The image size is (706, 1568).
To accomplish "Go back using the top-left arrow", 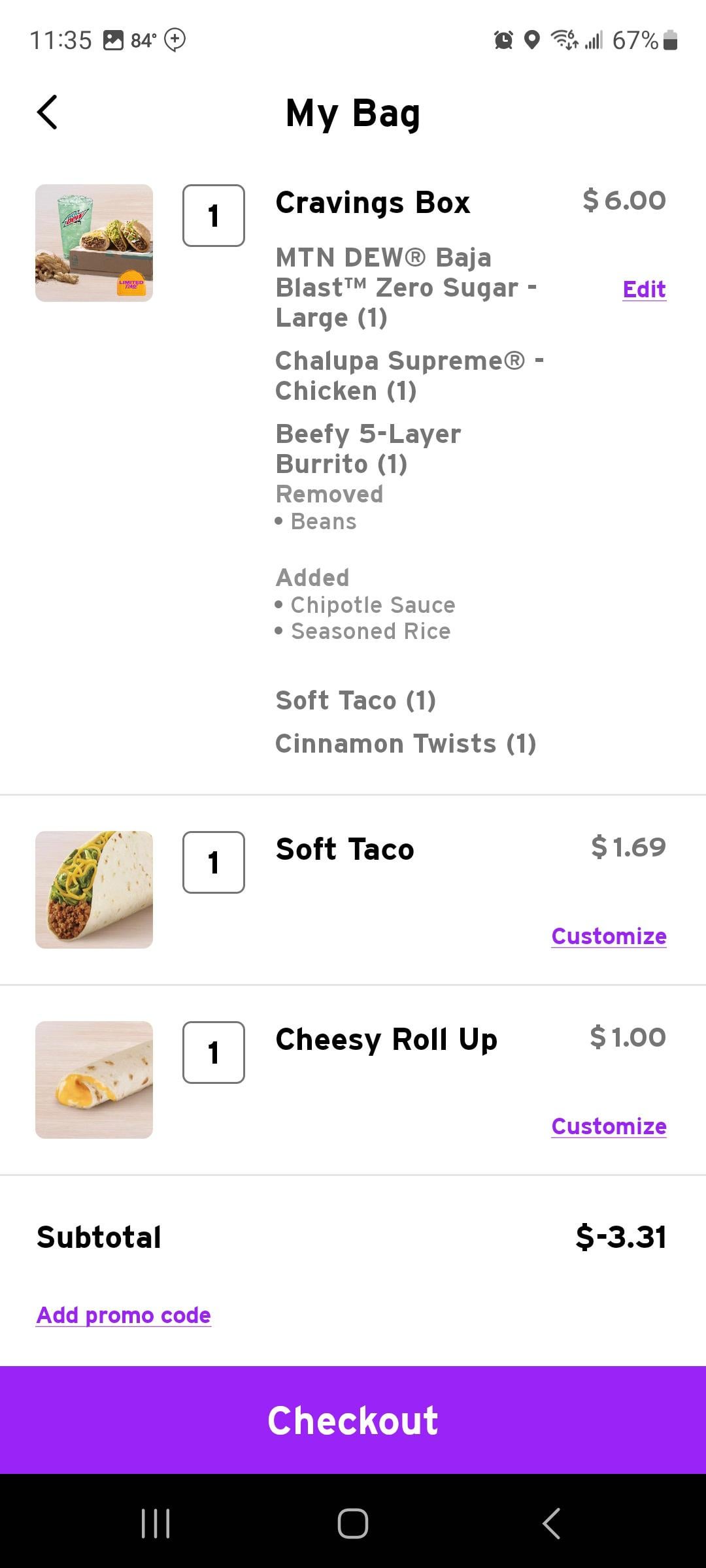I will click(47, 112).
